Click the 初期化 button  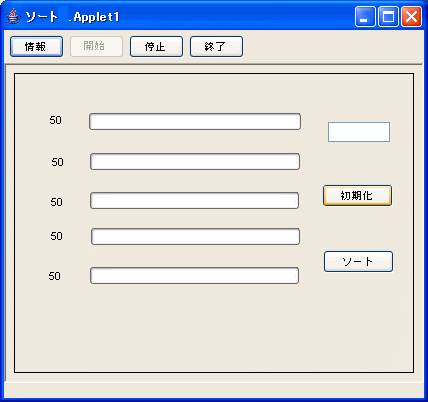click(357, 195)
